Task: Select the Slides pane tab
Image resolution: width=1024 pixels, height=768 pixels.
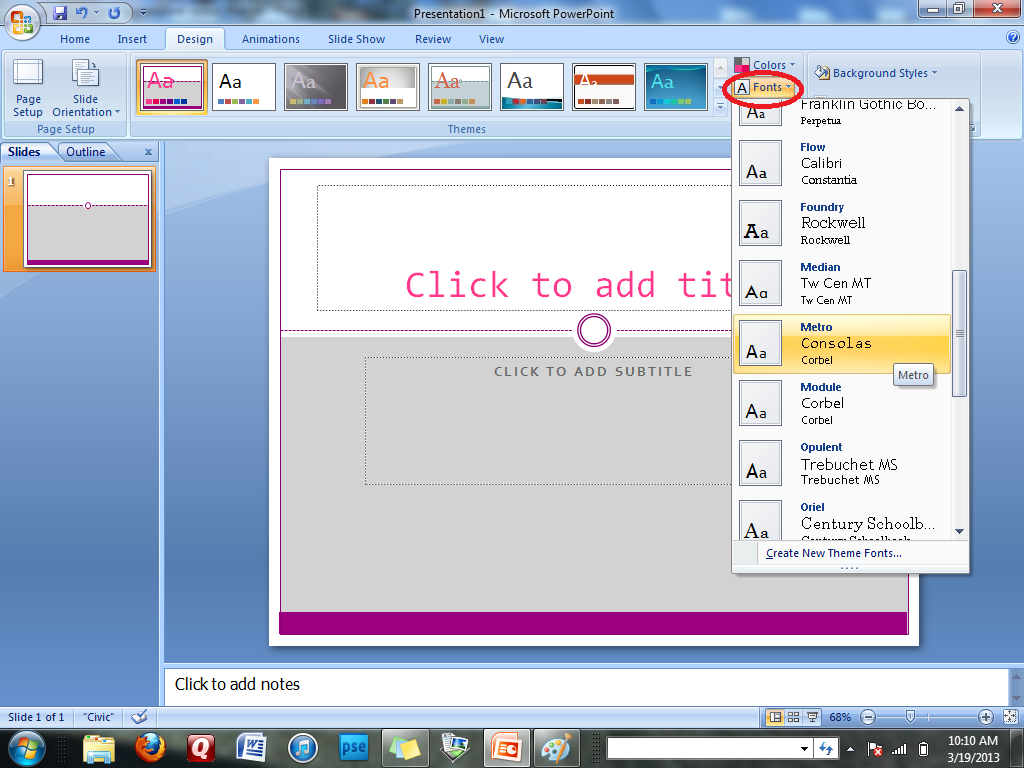Action: 25,152
